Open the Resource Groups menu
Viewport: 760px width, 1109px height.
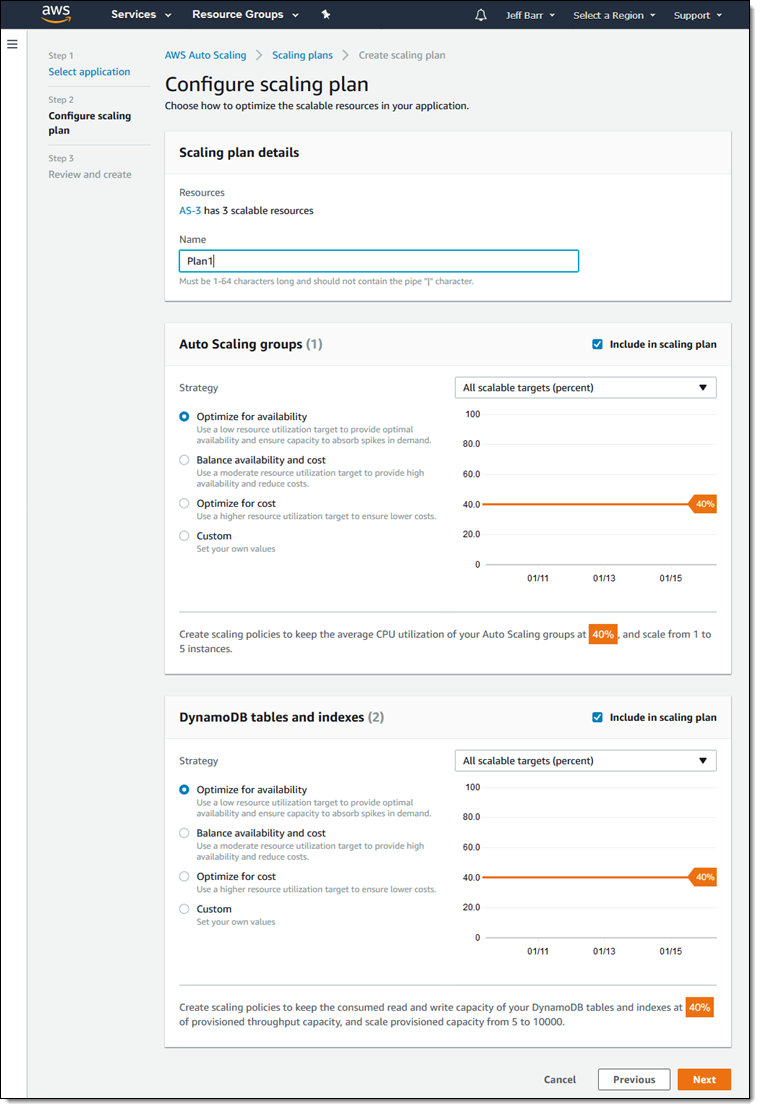245,15
